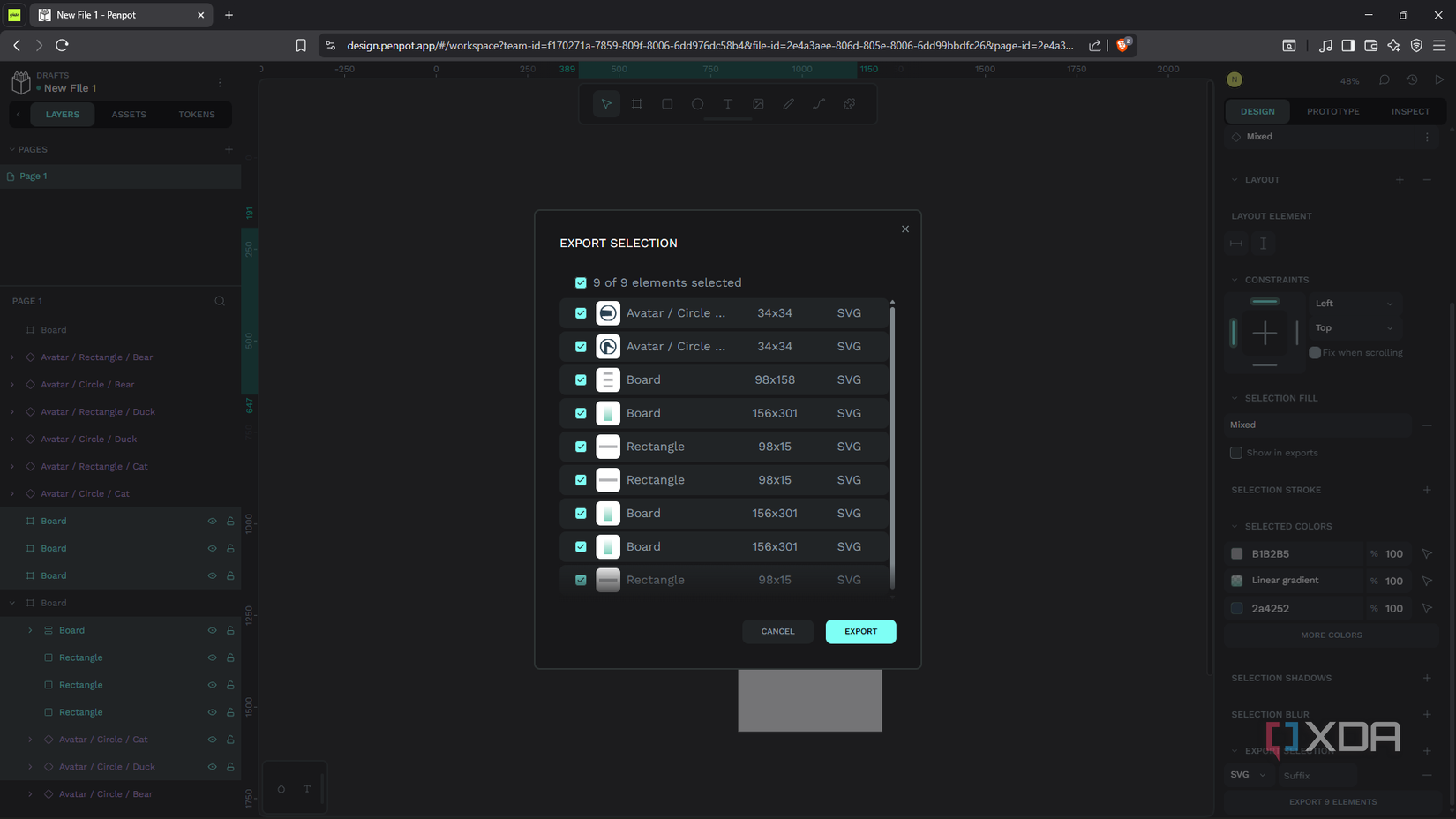Viewport: 1456px width, 819px height.
Task: Click Export 9 Elements
Action: [1332, 802]
